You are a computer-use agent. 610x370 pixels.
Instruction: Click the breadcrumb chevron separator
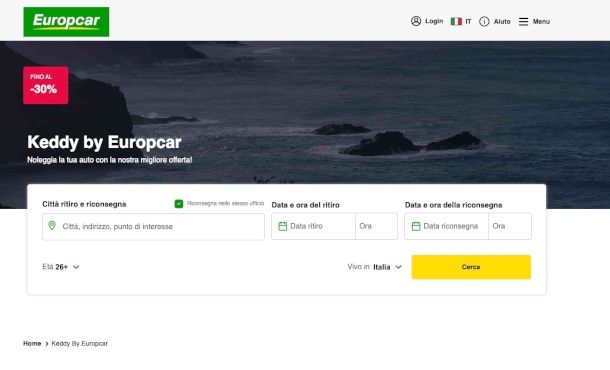pyautogui.click(x=47, y=344)
